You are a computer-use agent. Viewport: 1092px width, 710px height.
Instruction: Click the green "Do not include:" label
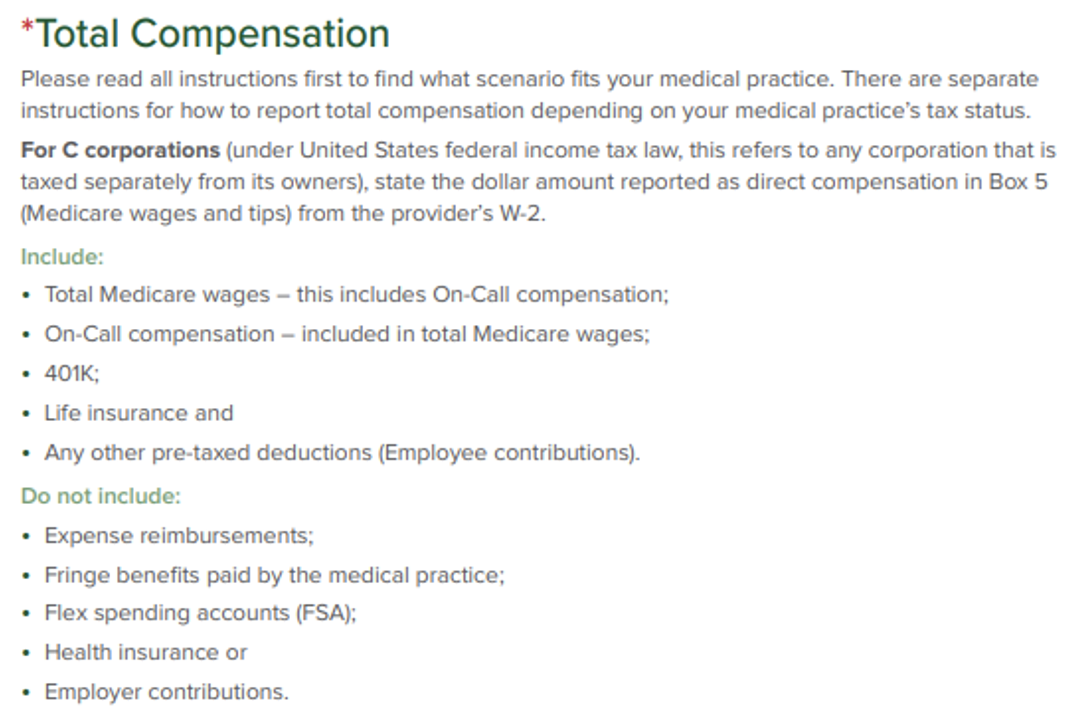[101, 496]
